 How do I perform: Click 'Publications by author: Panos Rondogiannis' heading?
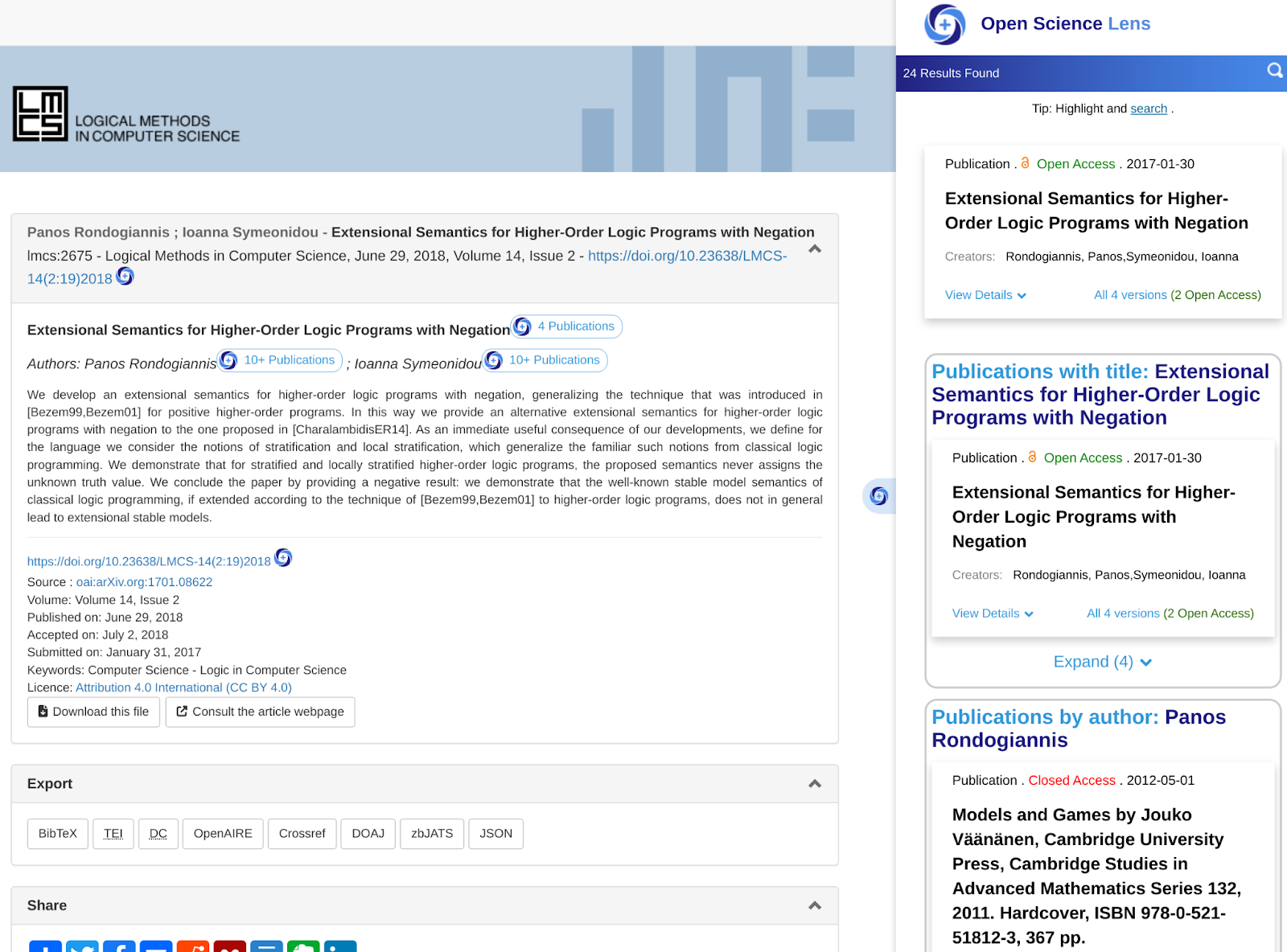1079,728
